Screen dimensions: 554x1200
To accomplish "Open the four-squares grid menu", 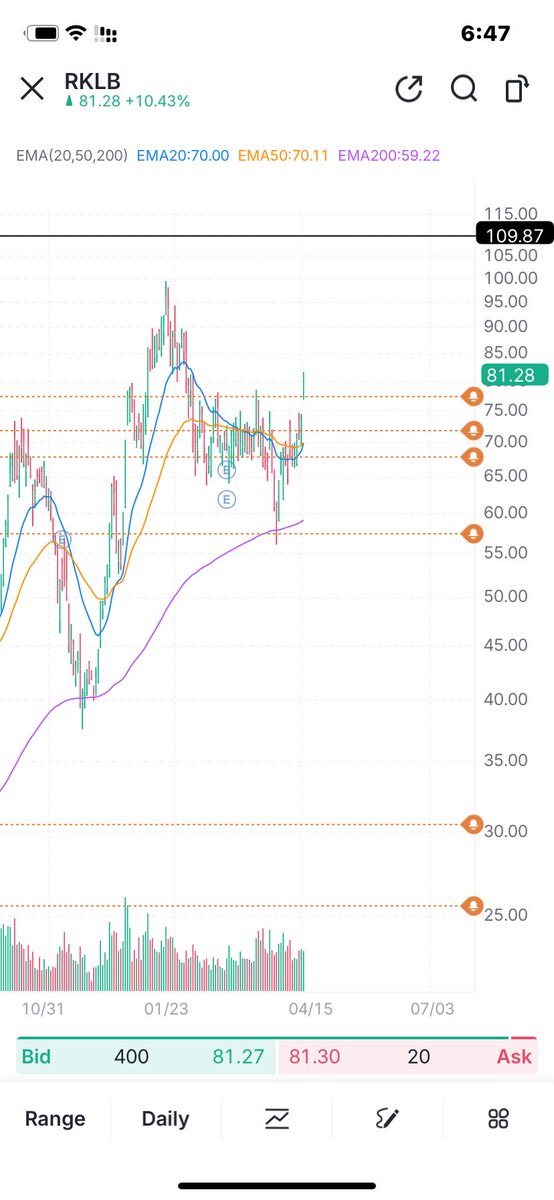I will pos(498,1119).
